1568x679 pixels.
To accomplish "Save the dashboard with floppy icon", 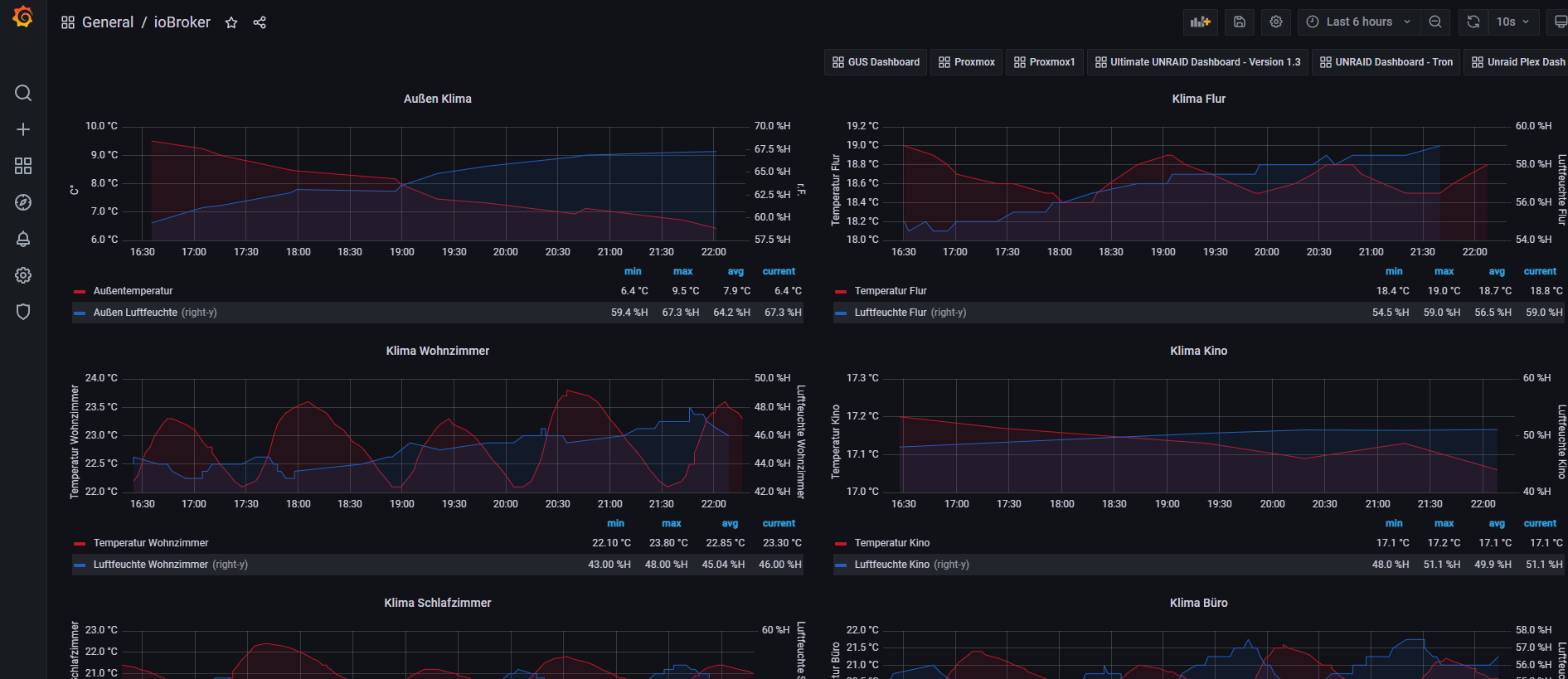I will click(1240, 22).
